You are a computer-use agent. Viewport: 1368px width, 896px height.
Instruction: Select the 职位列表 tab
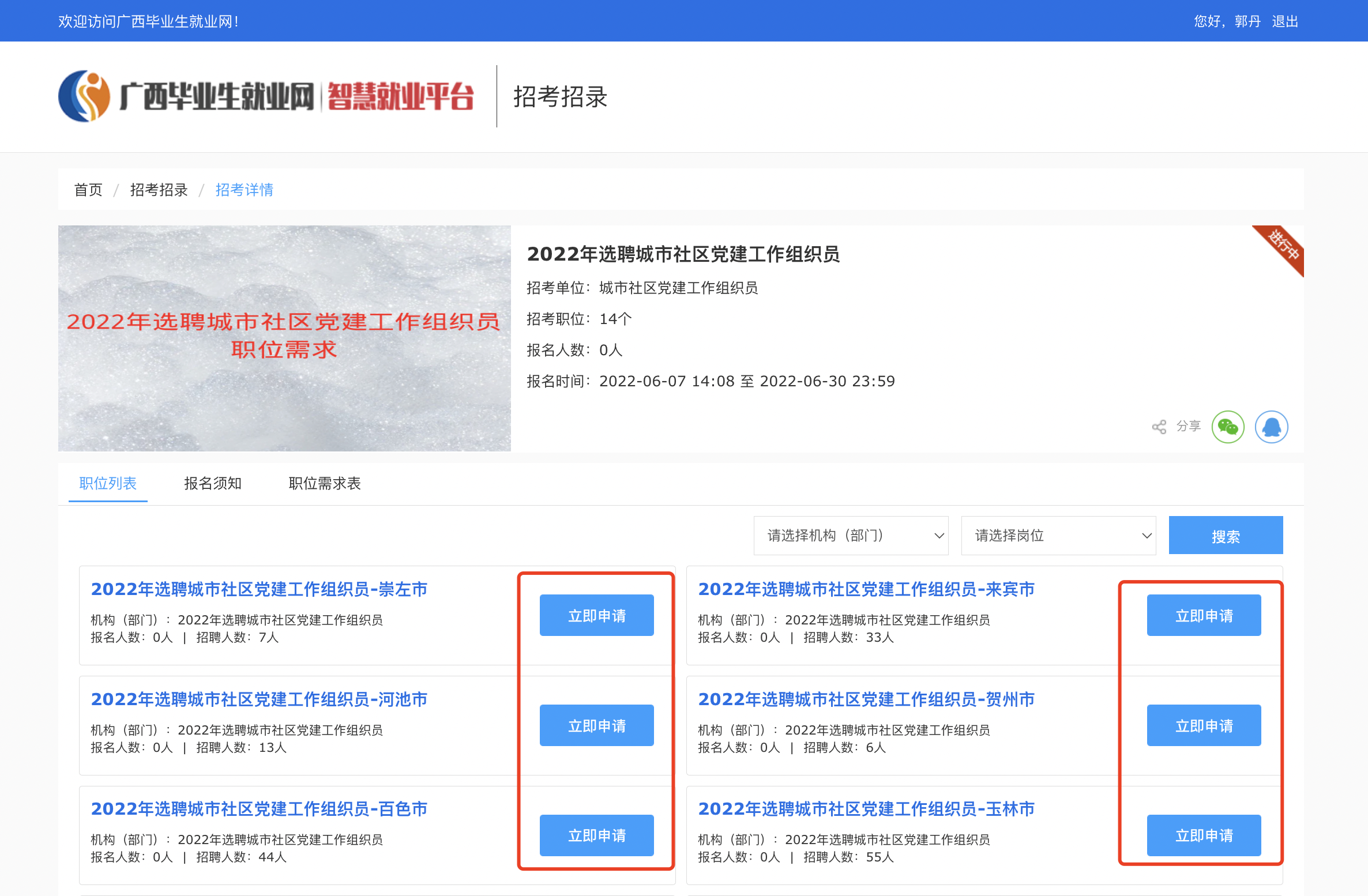[108, 483]
